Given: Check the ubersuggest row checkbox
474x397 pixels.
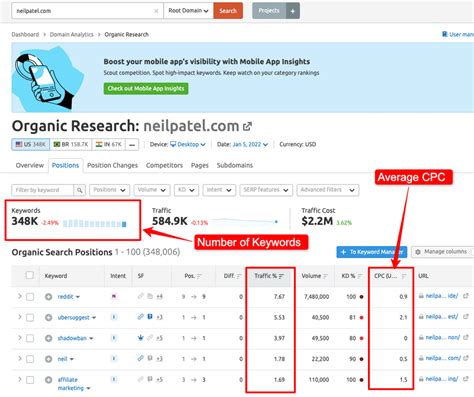Looking at the screenshot, I should (30, 317).
